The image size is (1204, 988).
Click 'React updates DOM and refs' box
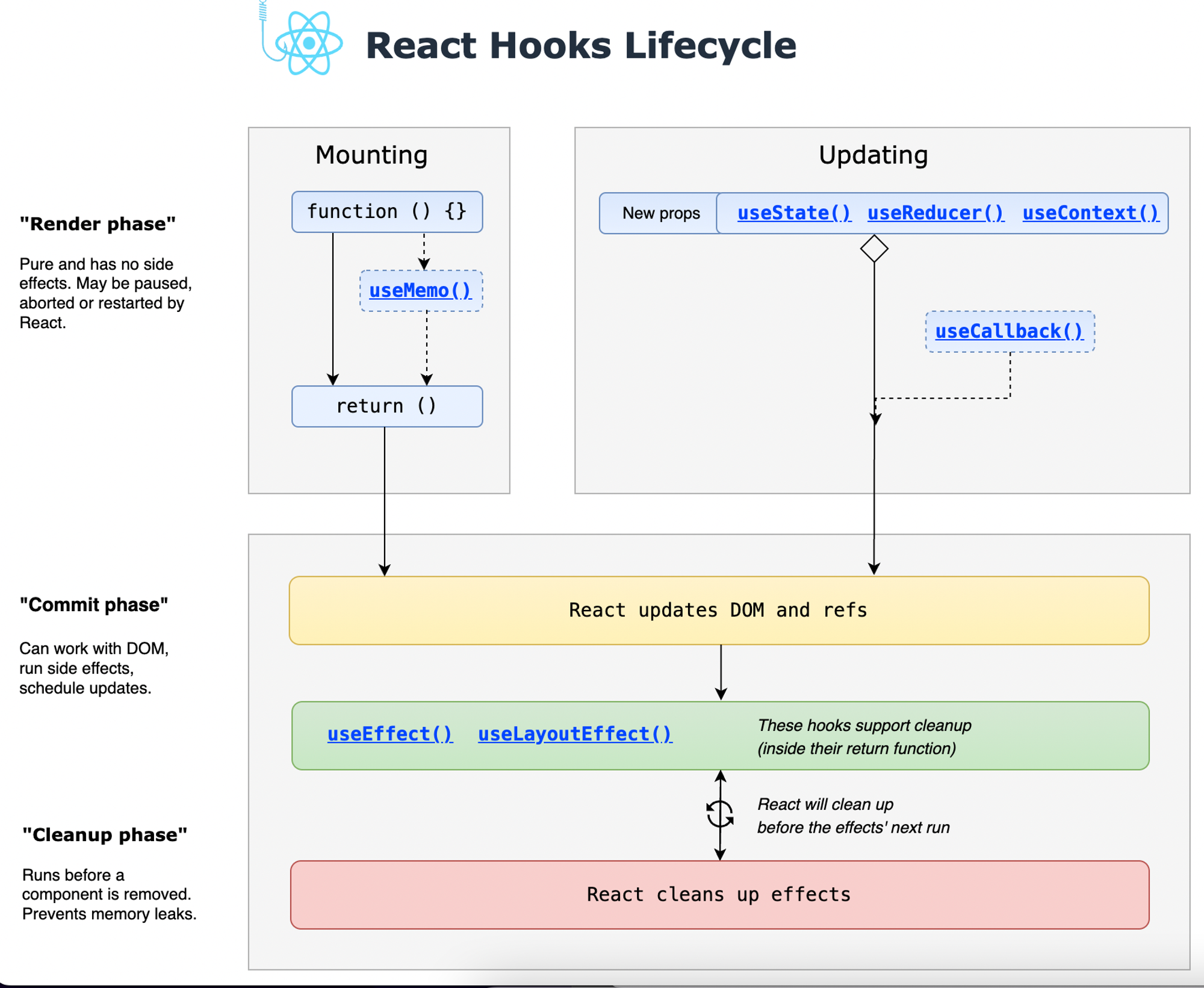pyautogui.click(x=719, y=611)
